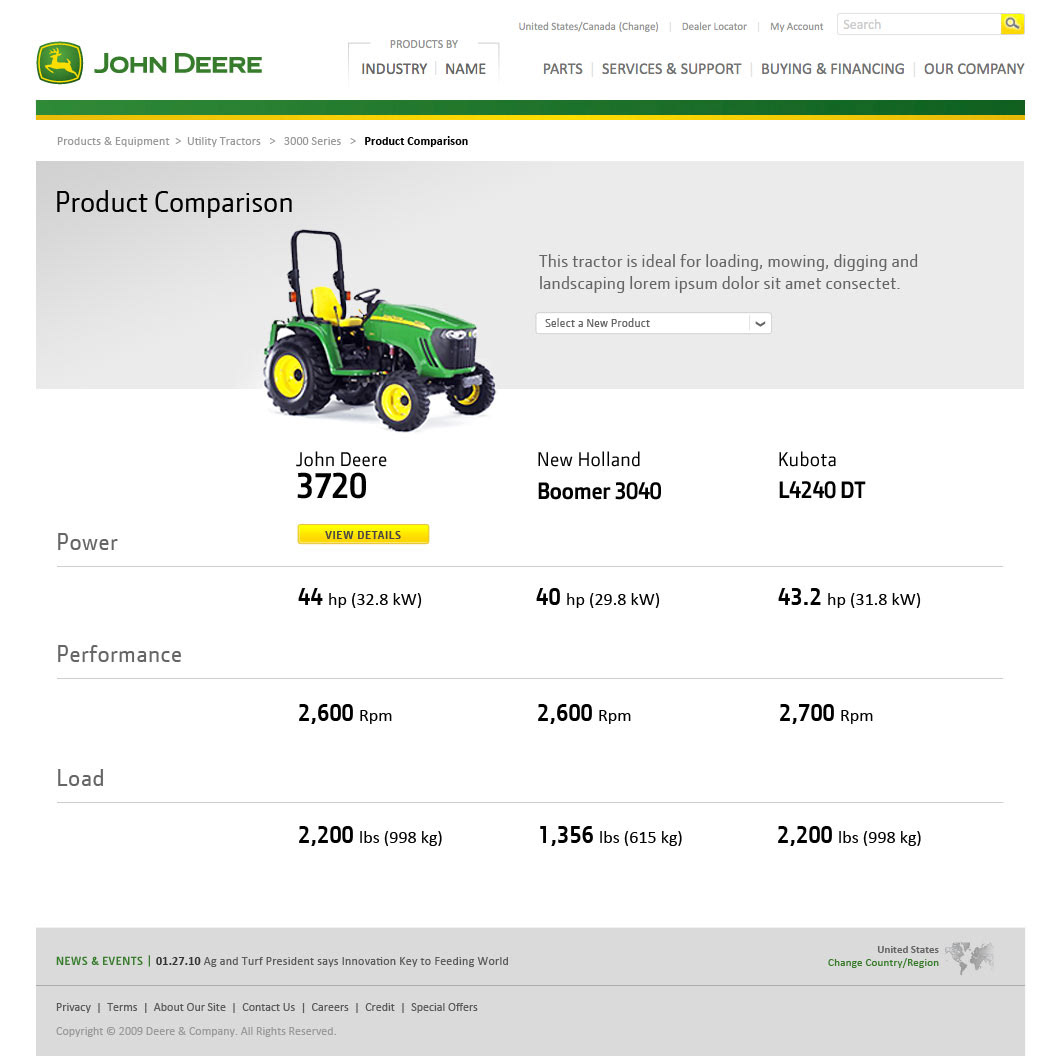This screenshot has height=1056, width=1061.
Task: Click the copyright 2009 Deere & Company text
Action: tap(196, 1031)
